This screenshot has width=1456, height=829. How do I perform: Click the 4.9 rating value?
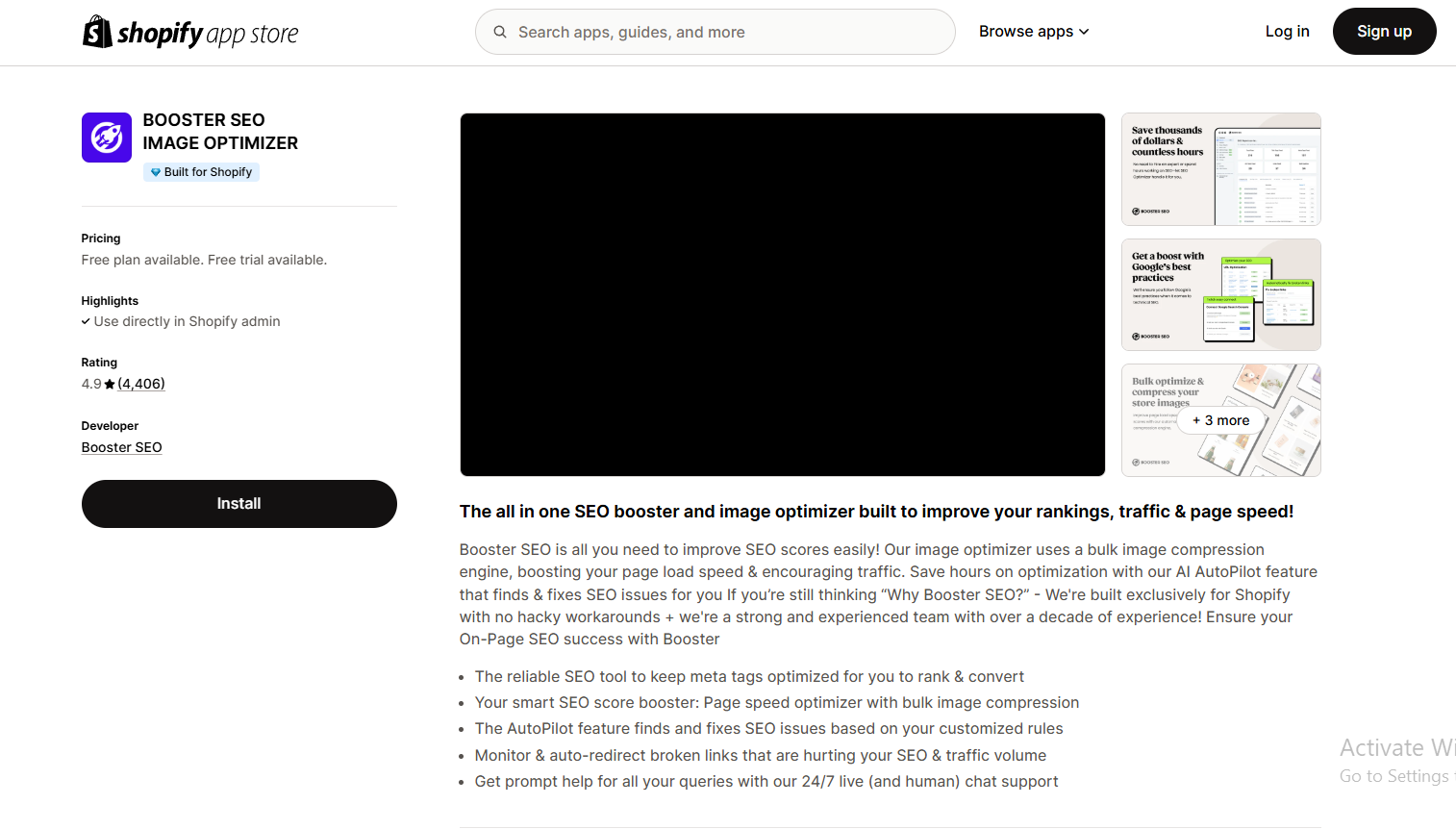point(91,384)
